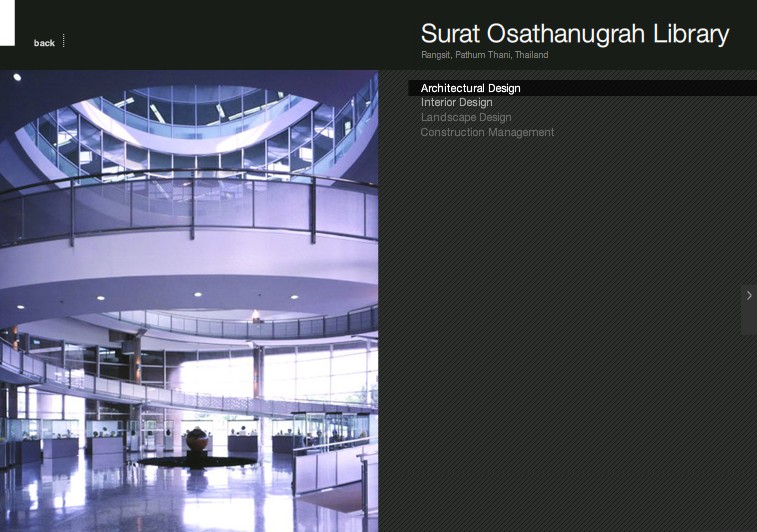Image resolution: width=757 pixels, height=532 pixels.
Task: Select the Surat Osathanugrah Library title
Action: [x=575, y=34]
